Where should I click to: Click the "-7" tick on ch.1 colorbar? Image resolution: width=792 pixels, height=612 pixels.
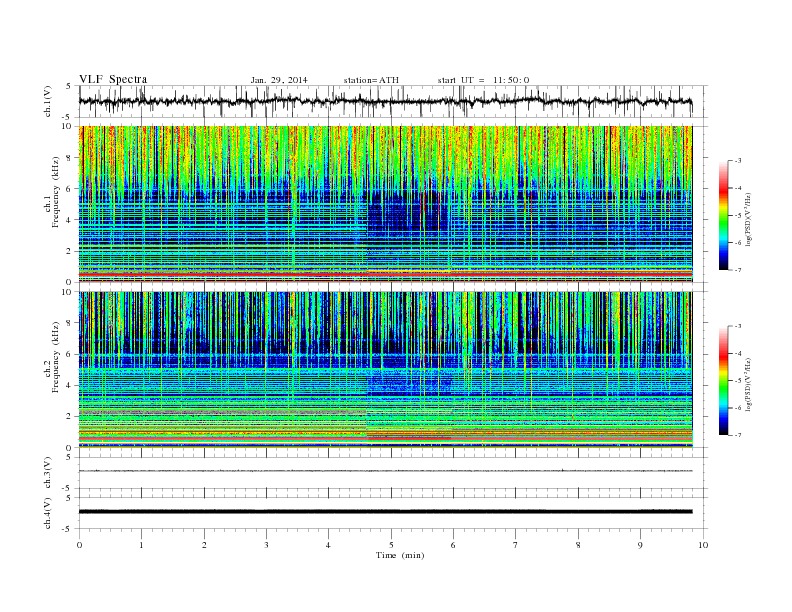pyautogui.click(x=738, y=270)
